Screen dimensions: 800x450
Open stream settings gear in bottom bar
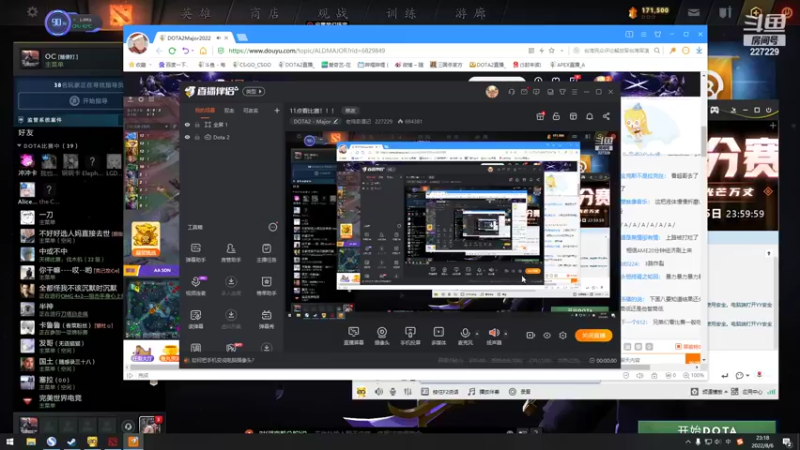tap(563, 335)
